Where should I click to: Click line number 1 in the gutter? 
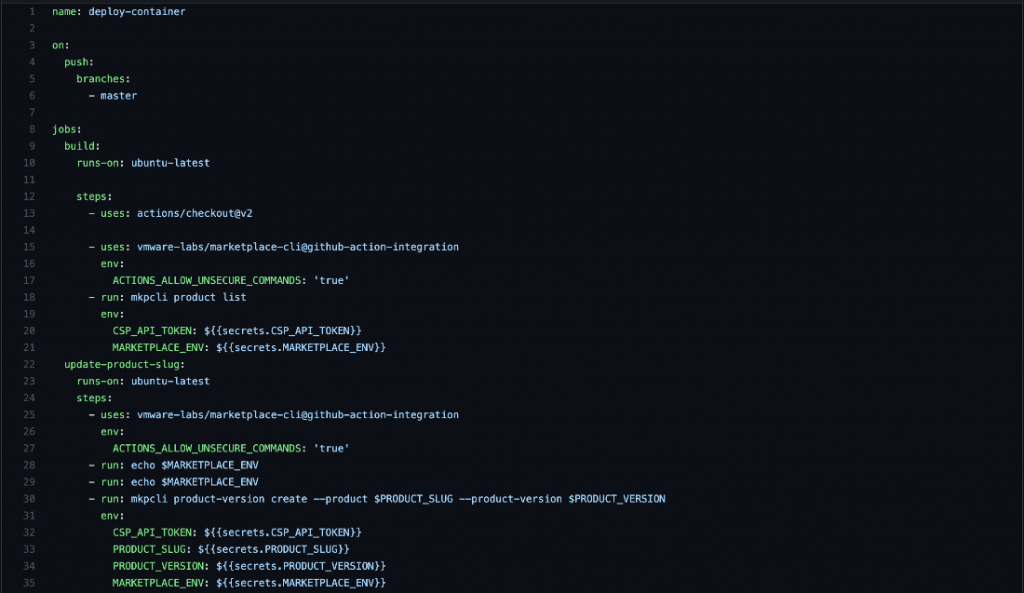[33, 12]
